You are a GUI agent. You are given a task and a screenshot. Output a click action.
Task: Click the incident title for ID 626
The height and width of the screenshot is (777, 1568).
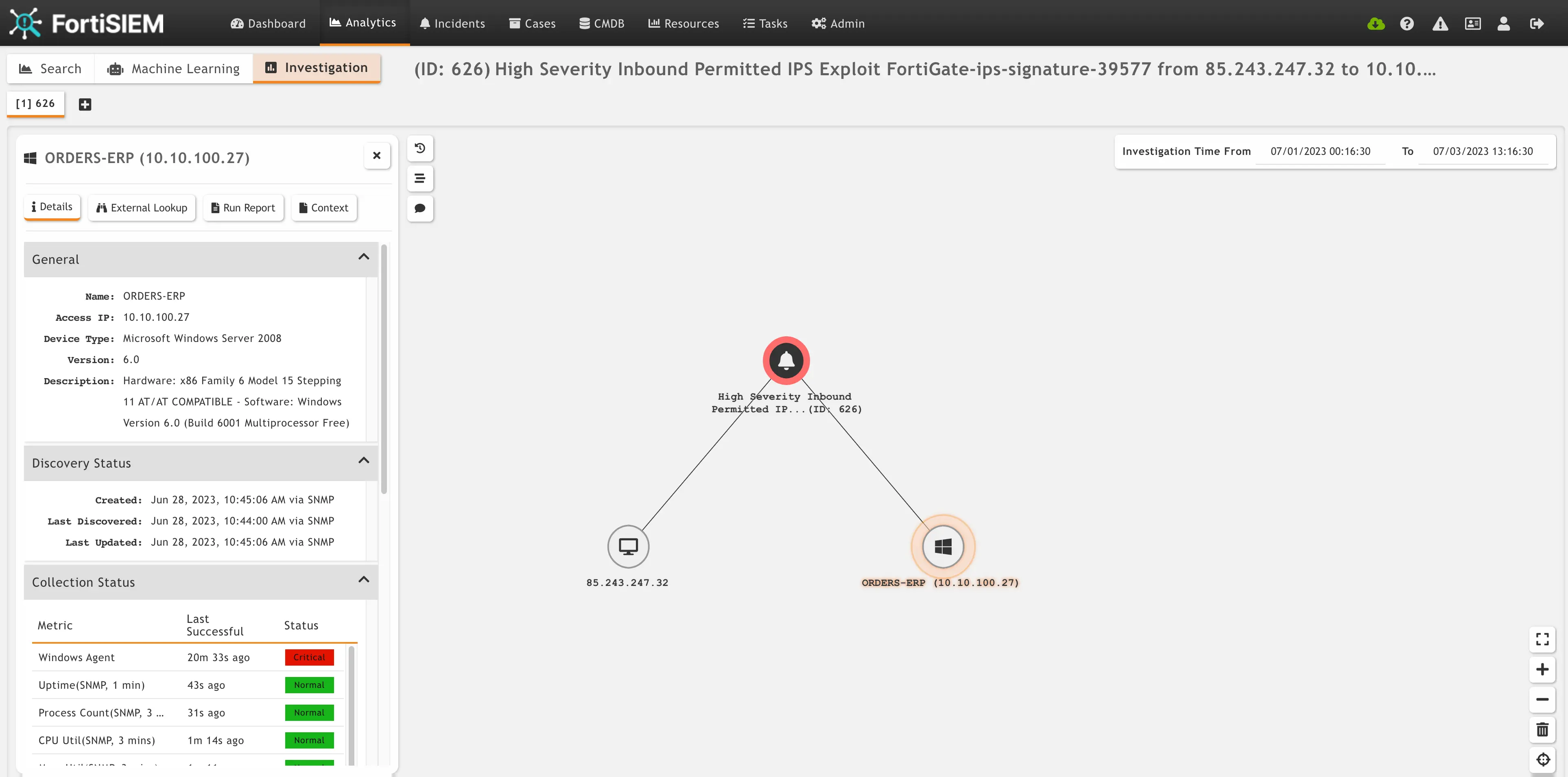925,69
